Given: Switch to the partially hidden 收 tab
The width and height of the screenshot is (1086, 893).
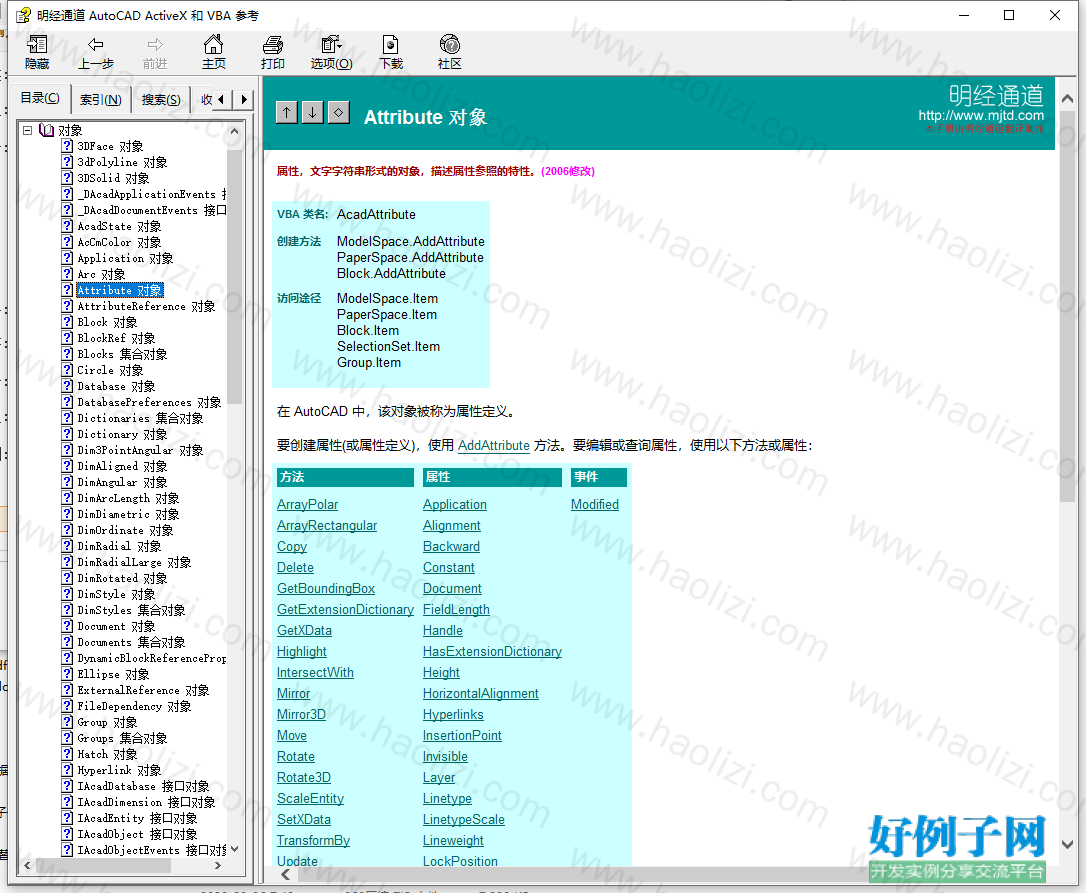Looking at the screenshot, I should click(x=204, y=100).
